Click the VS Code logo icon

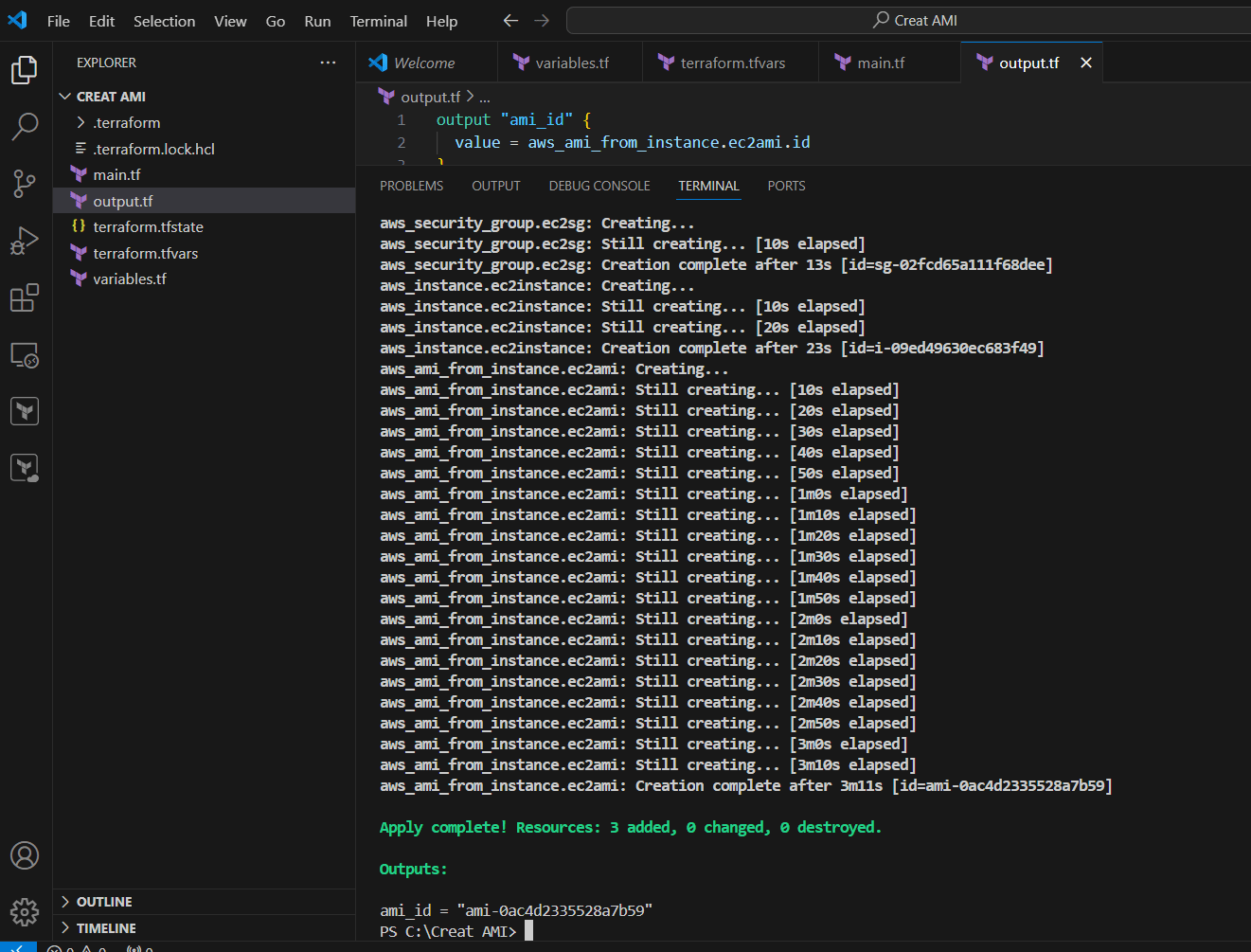17,20
